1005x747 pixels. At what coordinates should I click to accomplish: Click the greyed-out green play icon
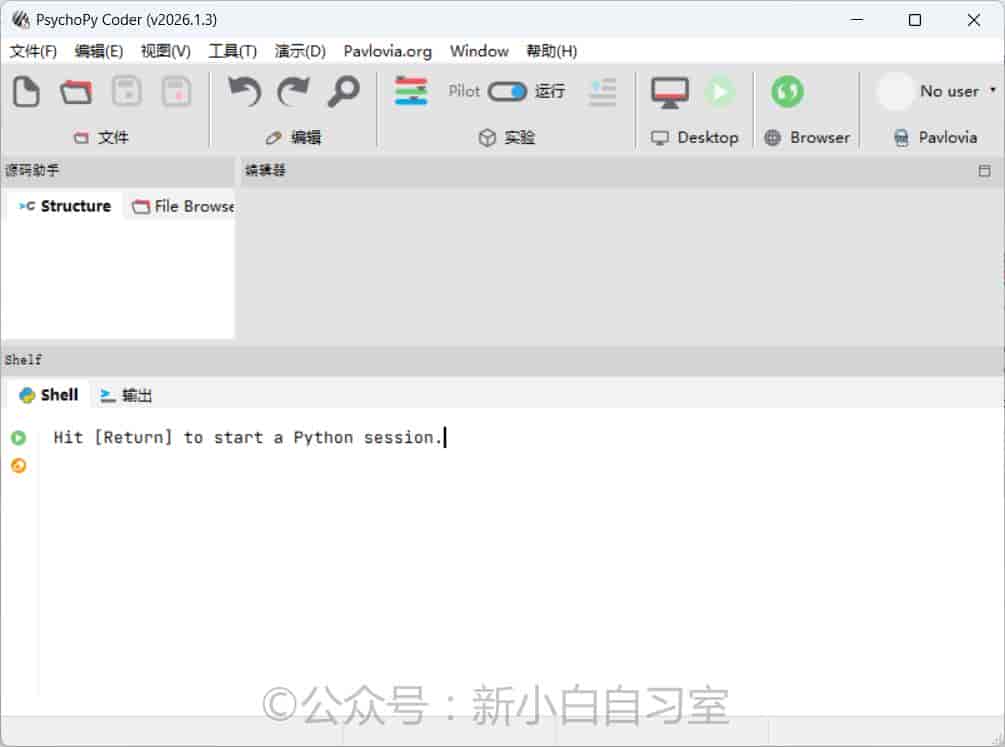[720, 92]
